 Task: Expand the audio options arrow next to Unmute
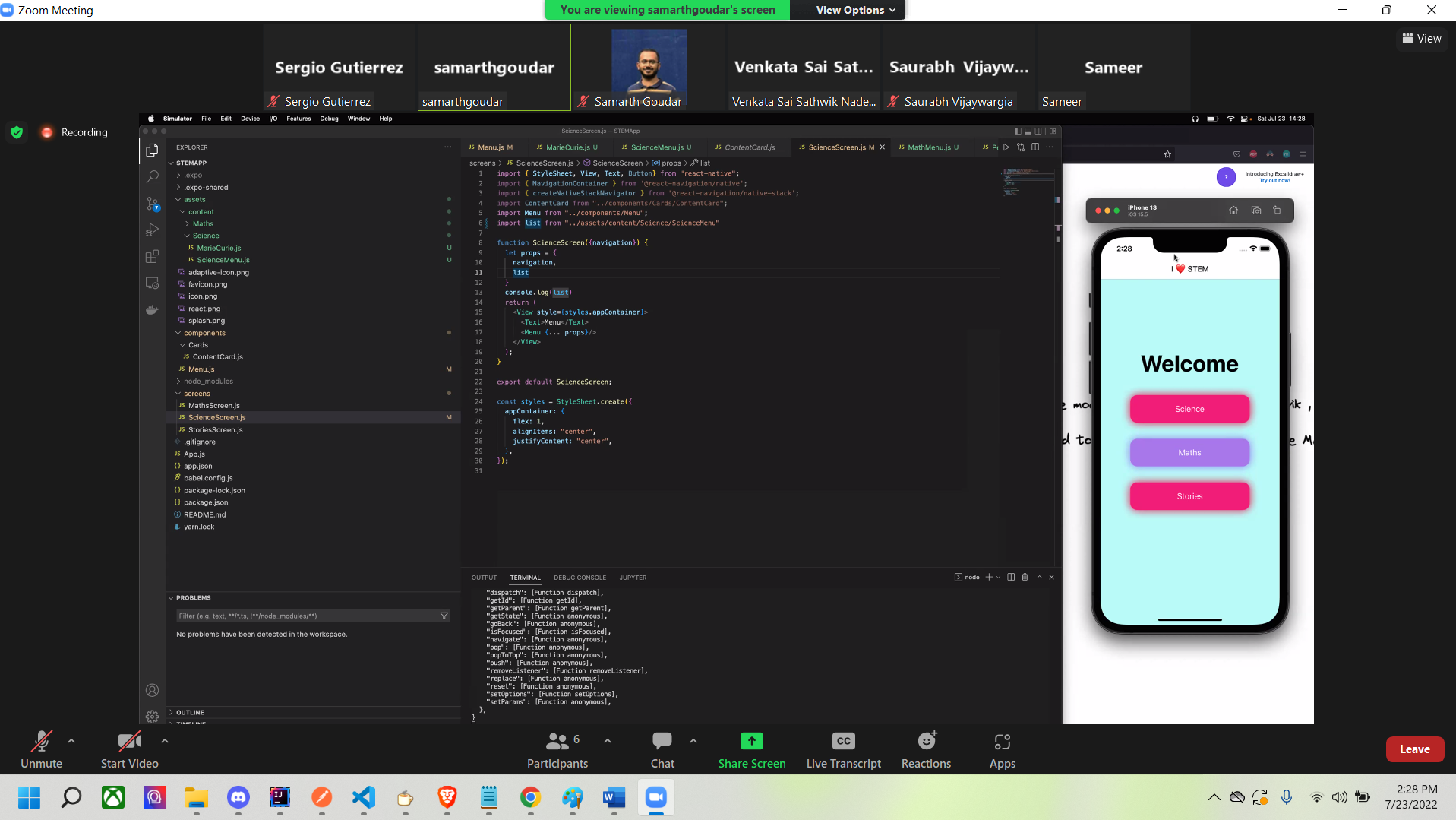(71, 741)
